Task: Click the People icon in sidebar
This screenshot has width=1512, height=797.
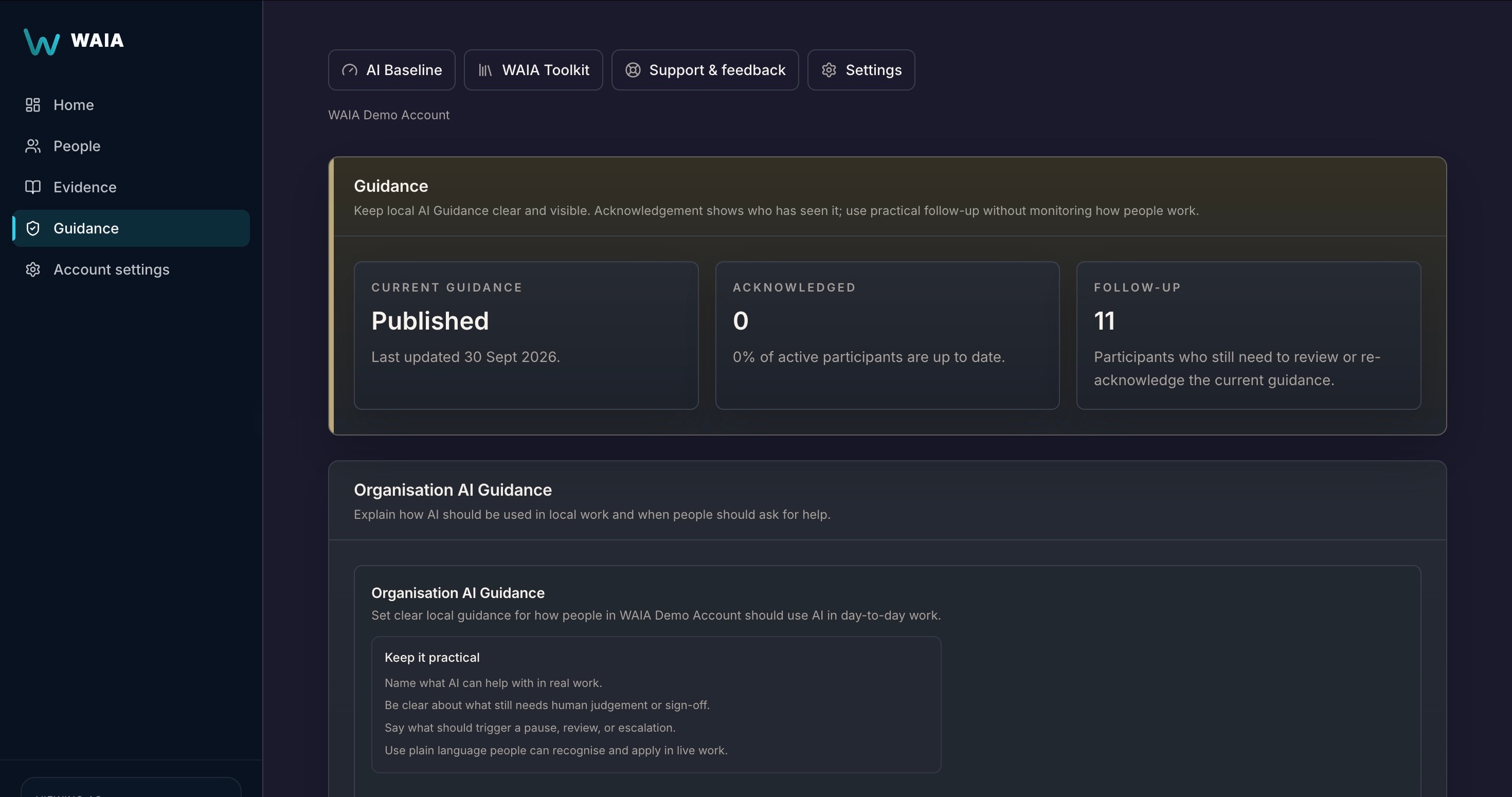Action: pos(33,146)
